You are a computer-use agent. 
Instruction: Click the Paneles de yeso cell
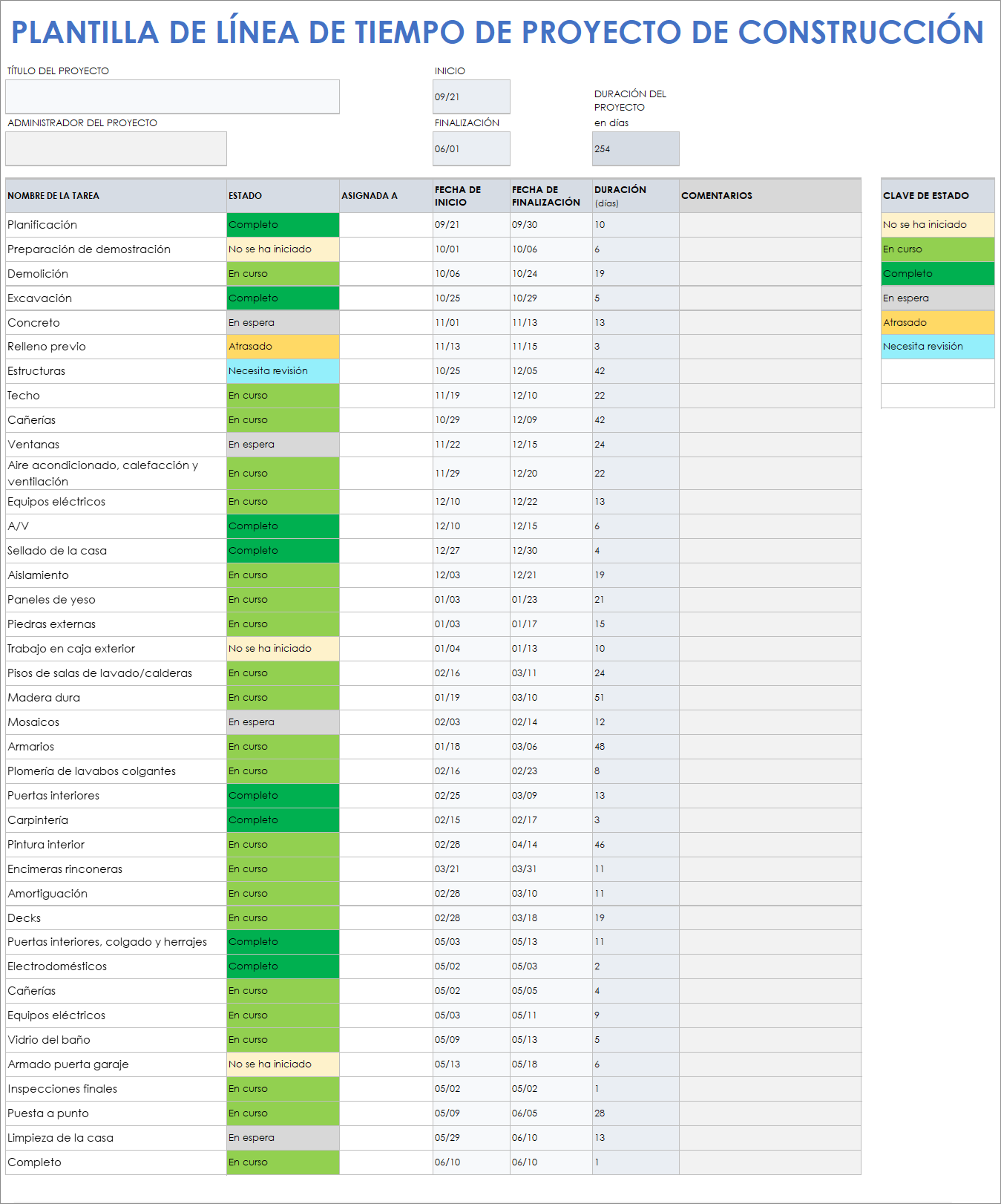[x=116, y=600]
